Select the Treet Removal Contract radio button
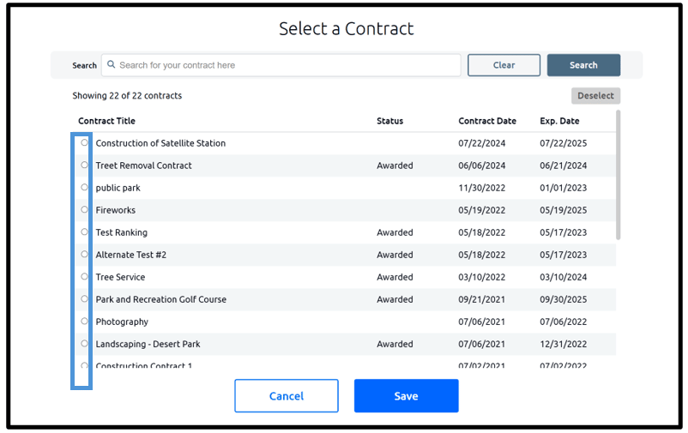Image resolution: width=688 pixels, height=433 pixels. 84,165
